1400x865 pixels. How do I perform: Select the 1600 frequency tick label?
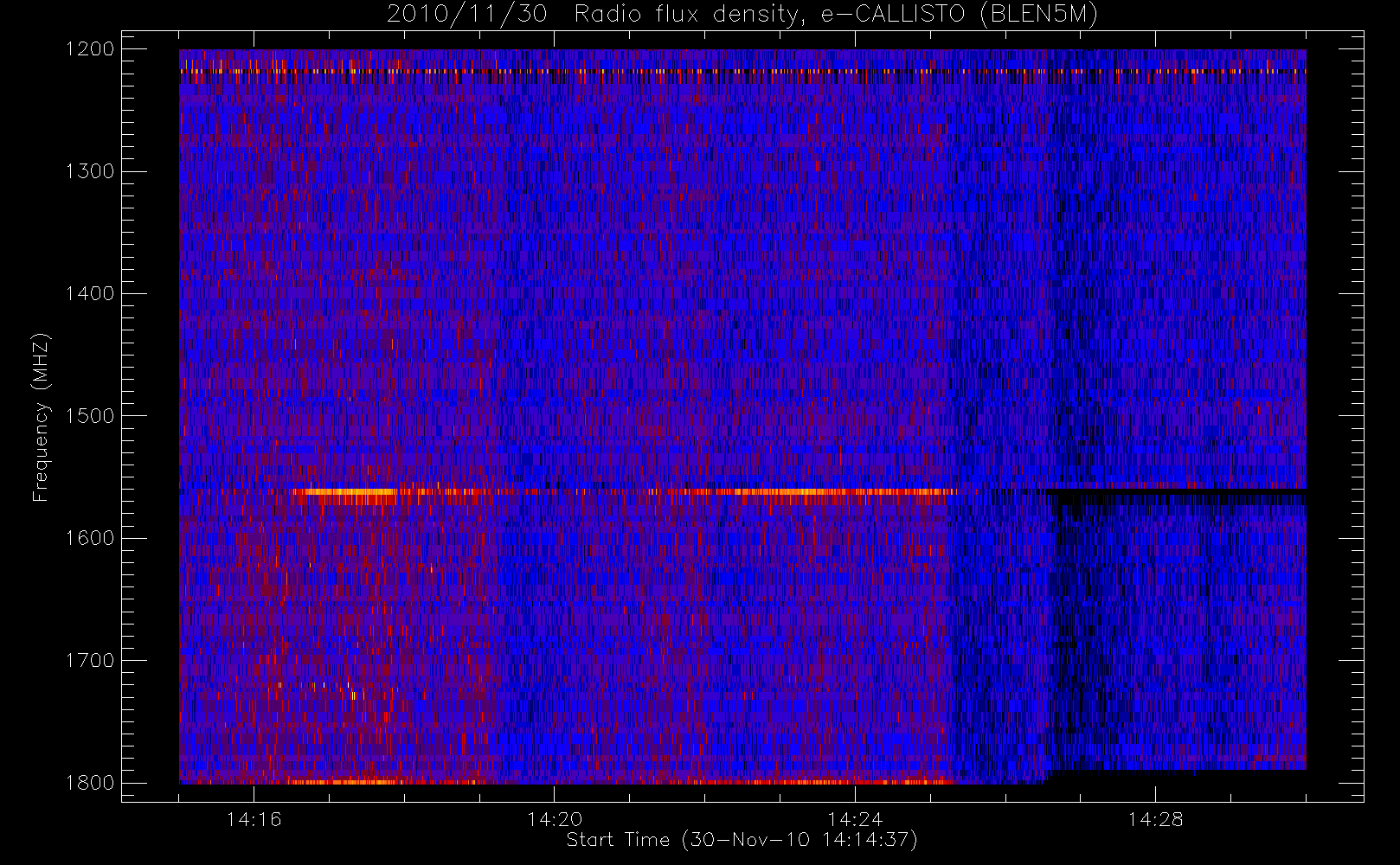pos(91,538)
